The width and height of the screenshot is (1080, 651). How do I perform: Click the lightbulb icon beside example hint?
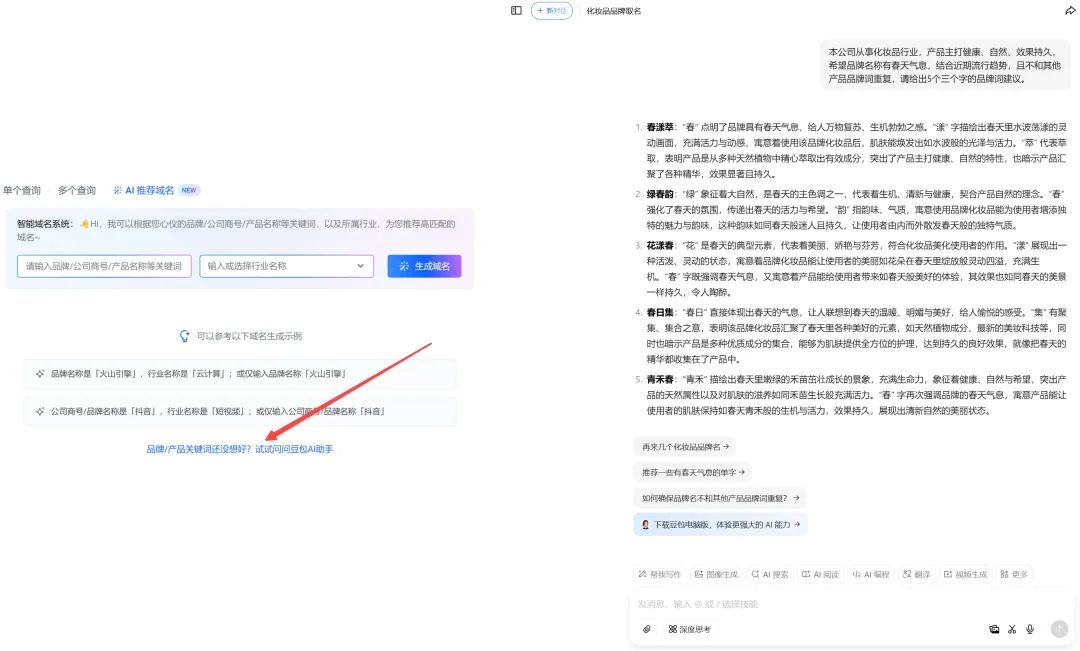[x=185, y=336]
